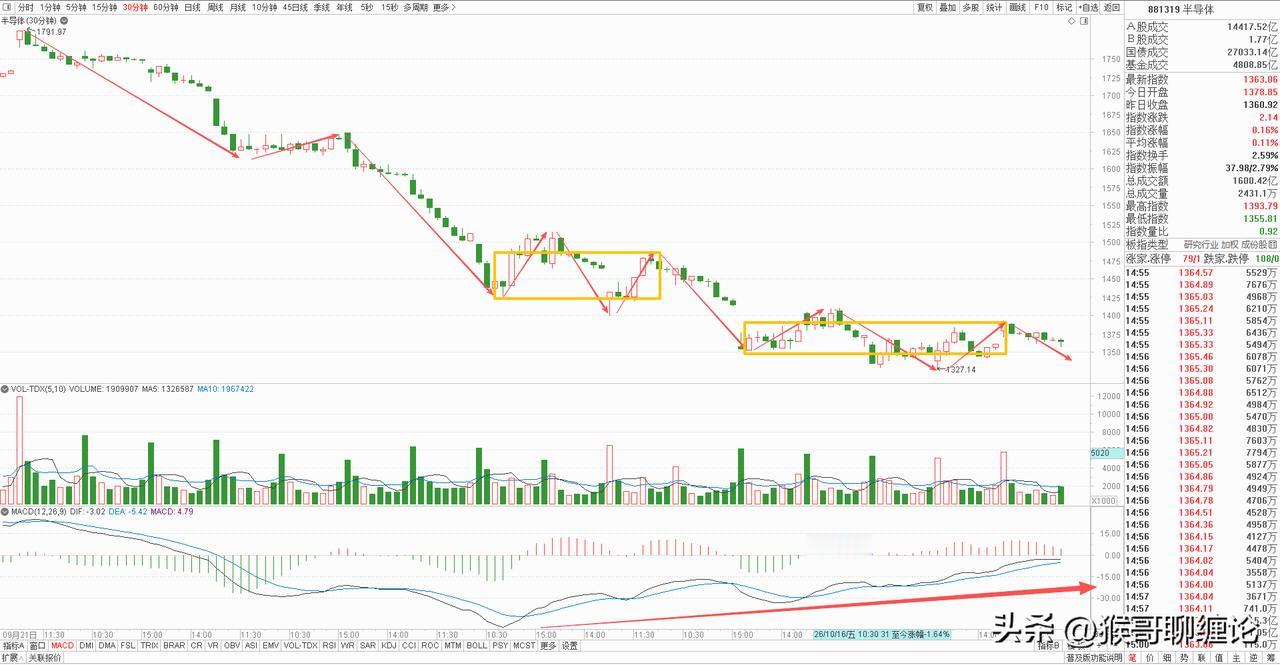Click the panel layout icon before 分时
Image resolution: width=1280 pixels, height=665 pixels.
8,7
